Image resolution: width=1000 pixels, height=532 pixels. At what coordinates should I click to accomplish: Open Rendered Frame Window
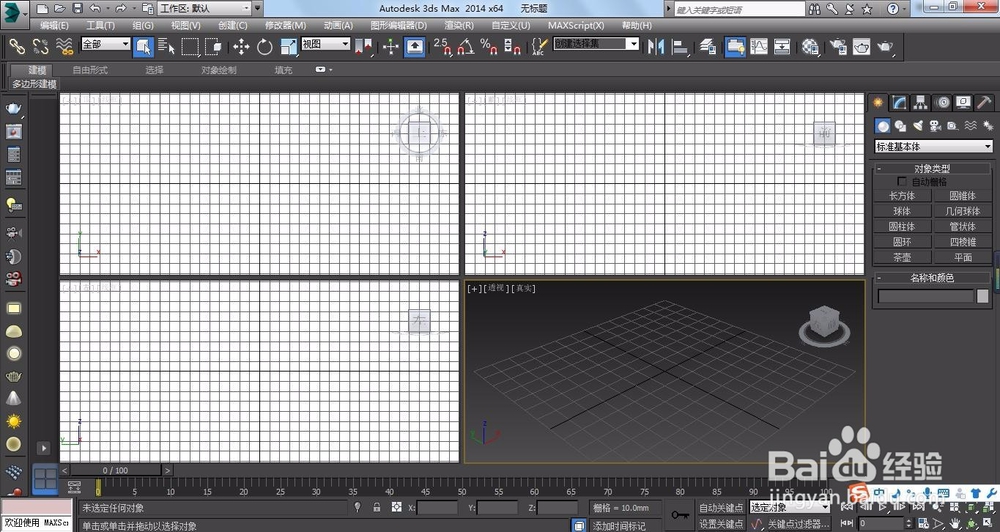862,47
